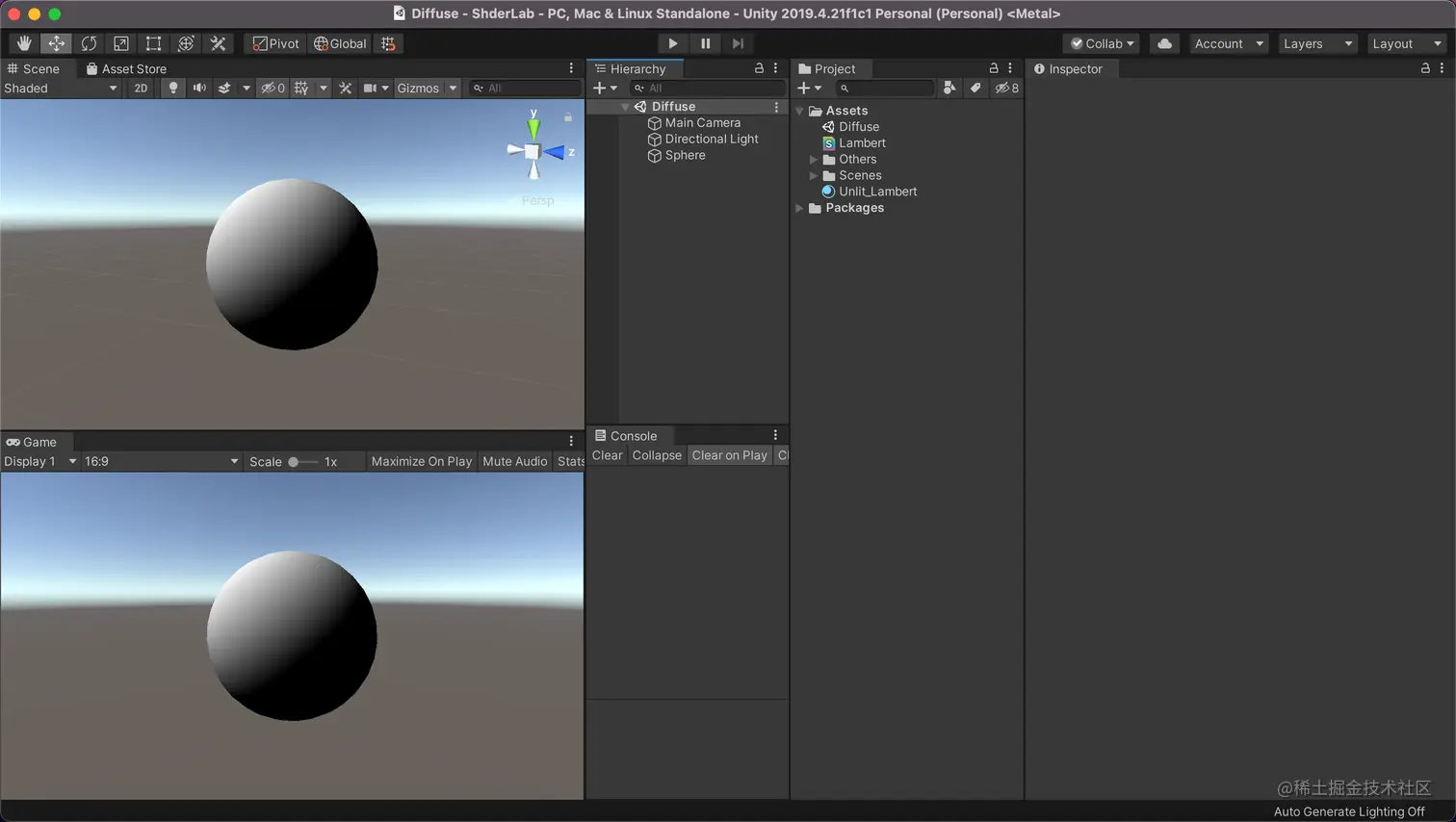Toggle Global/Local handle rotation
Viewport: 1456px width, 822px height.
point(340,43)
